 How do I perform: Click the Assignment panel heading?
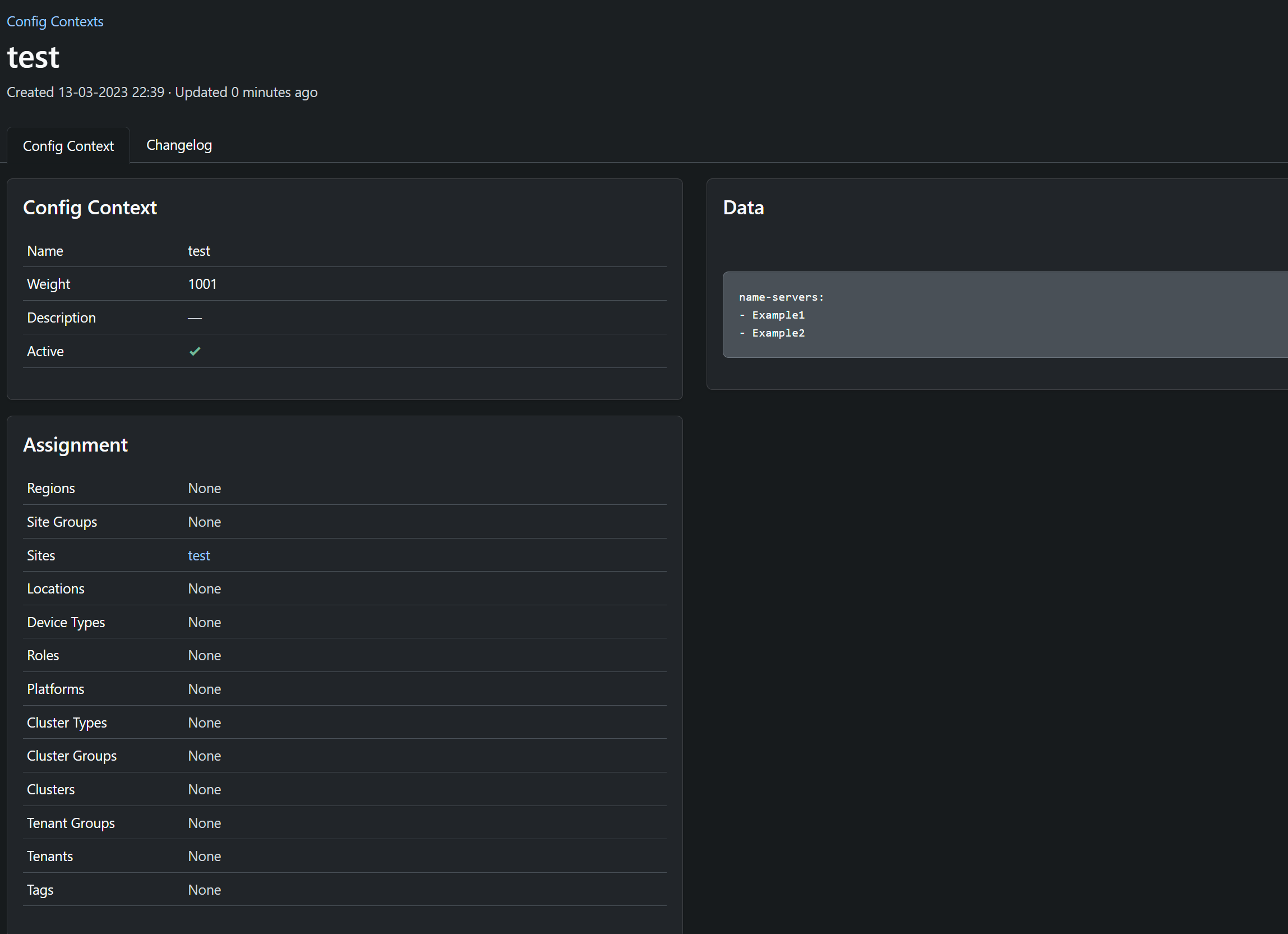coord(76,445)
